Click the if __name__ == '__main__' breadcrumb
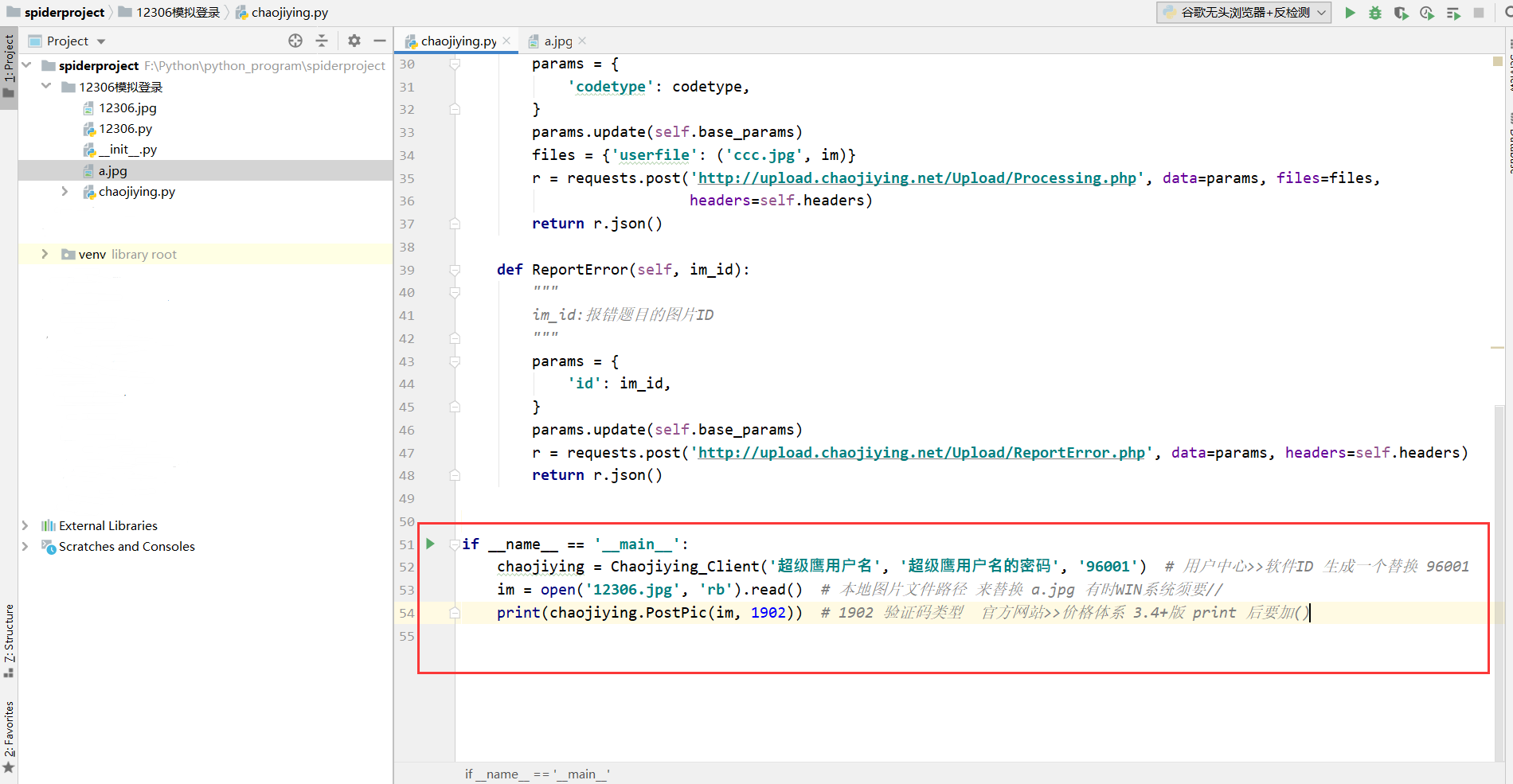Image resolution: width=1513 pixels, height=784 pixels. 538,774
